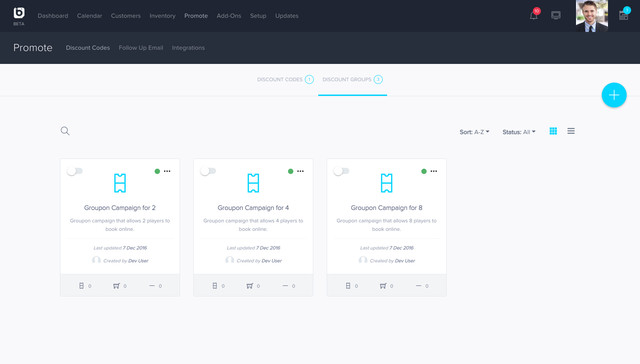Toggle the switch on Groupon Campaign for 2

click(75, 171)
